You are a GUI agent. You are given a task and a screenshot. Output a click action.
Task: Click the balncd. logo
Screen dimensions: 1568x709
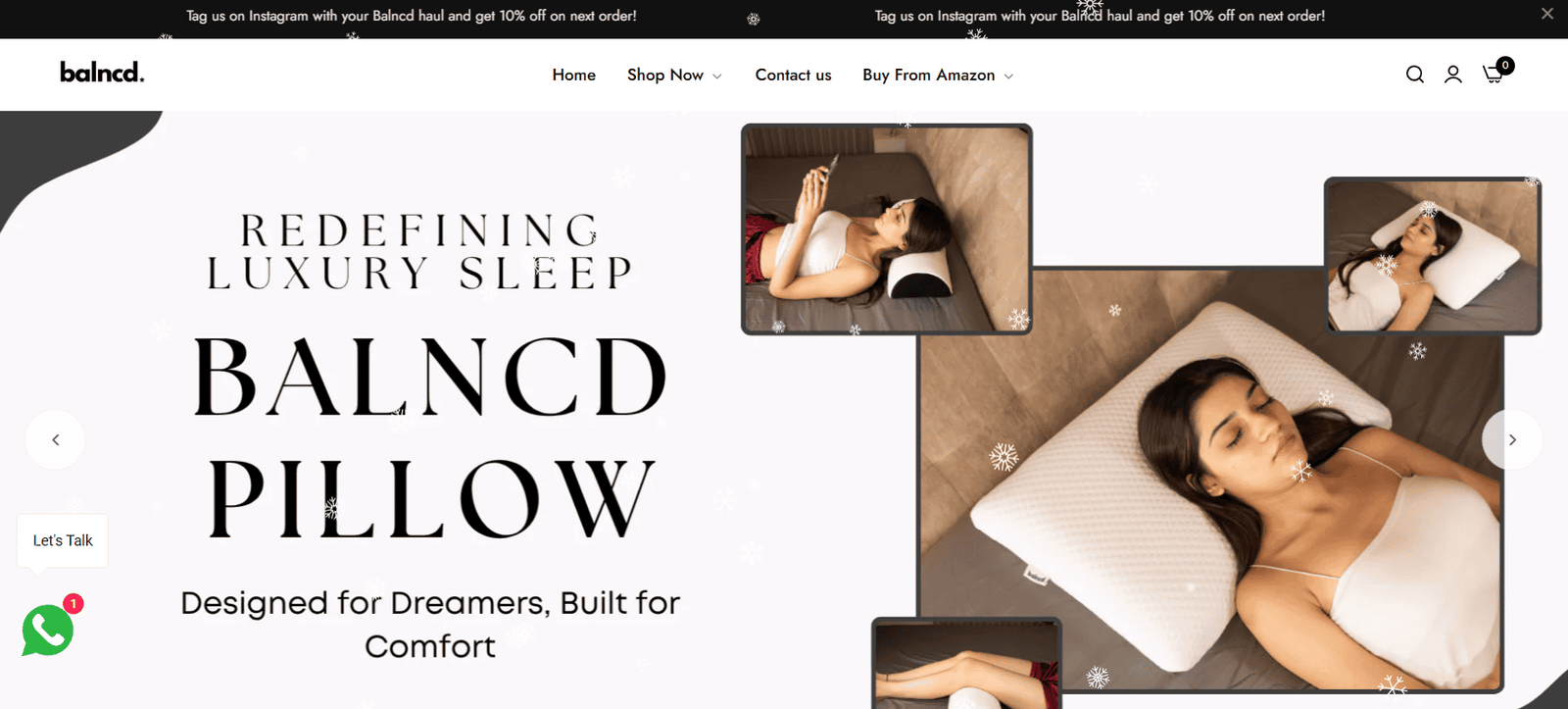[102, 73]
